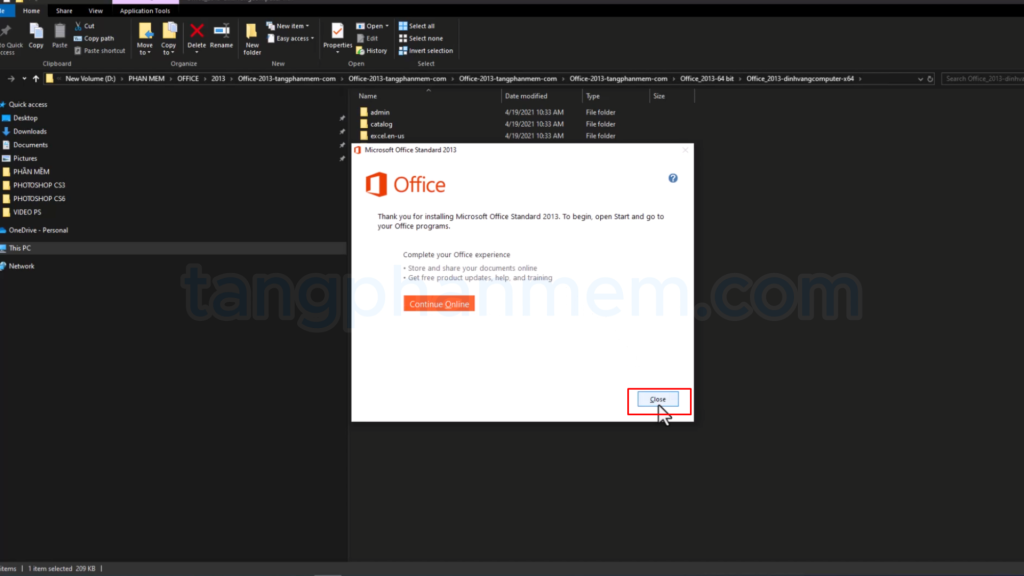Open Desktop in the navigation pane
The width and height of the screenshot is (1024, 576).
(25, 118)
